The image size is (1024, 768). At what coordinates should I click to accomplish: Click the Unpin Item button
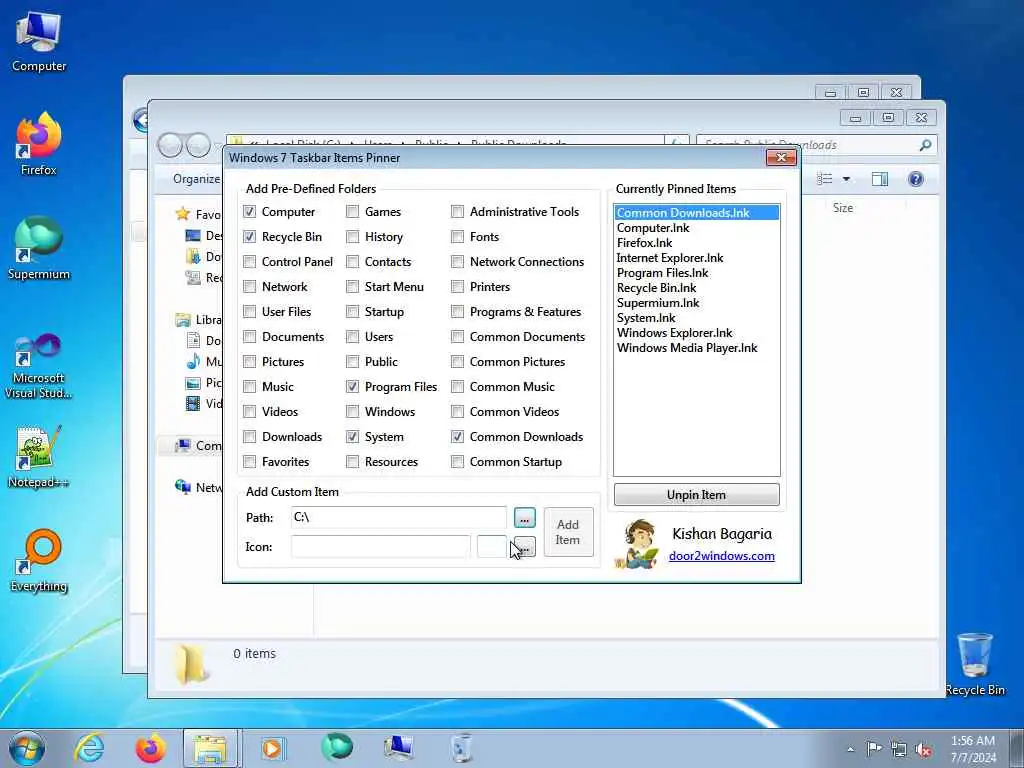[x=696, y=494]
